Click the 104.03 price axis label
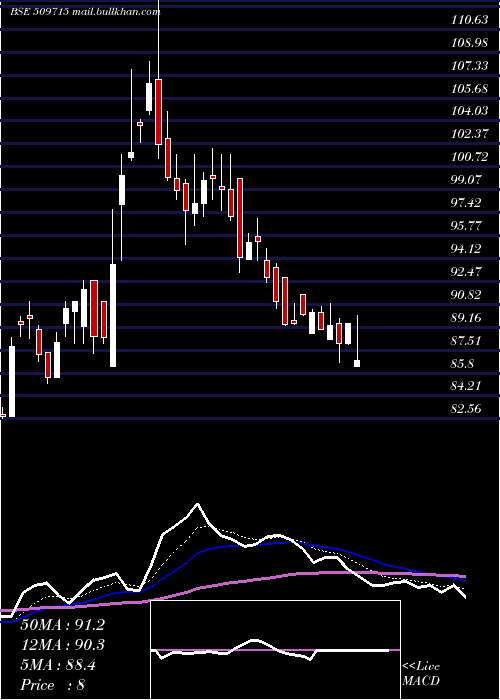500x700 pixels. [469, 111]
